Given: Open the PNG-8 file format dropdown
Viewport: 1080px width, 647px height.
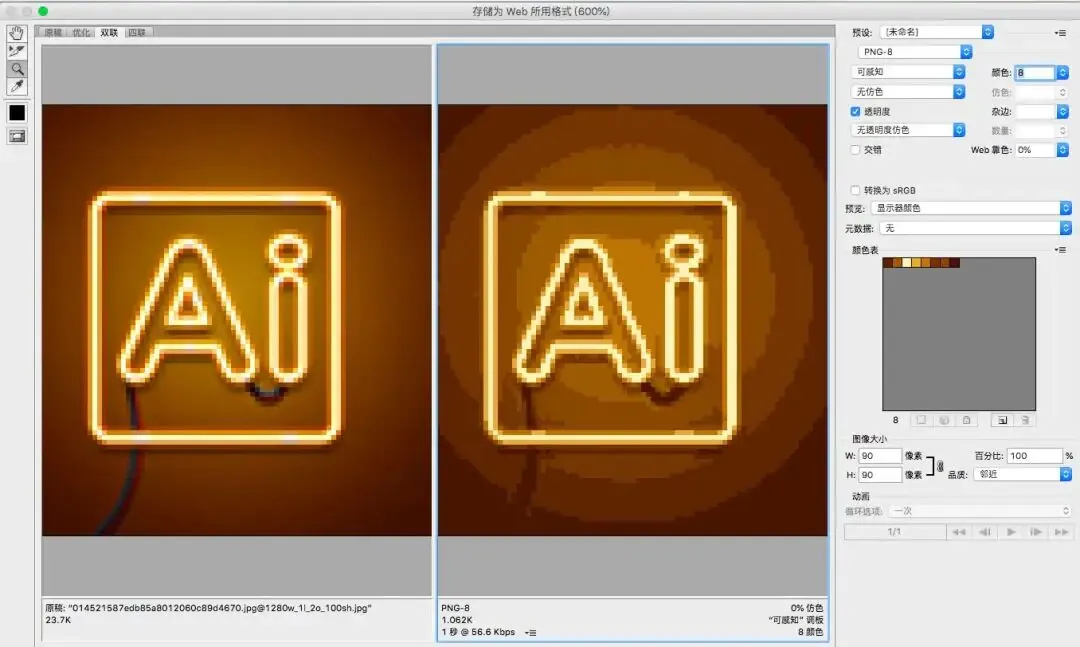Looking at the screenshot, I should click(x=915, y=52).
